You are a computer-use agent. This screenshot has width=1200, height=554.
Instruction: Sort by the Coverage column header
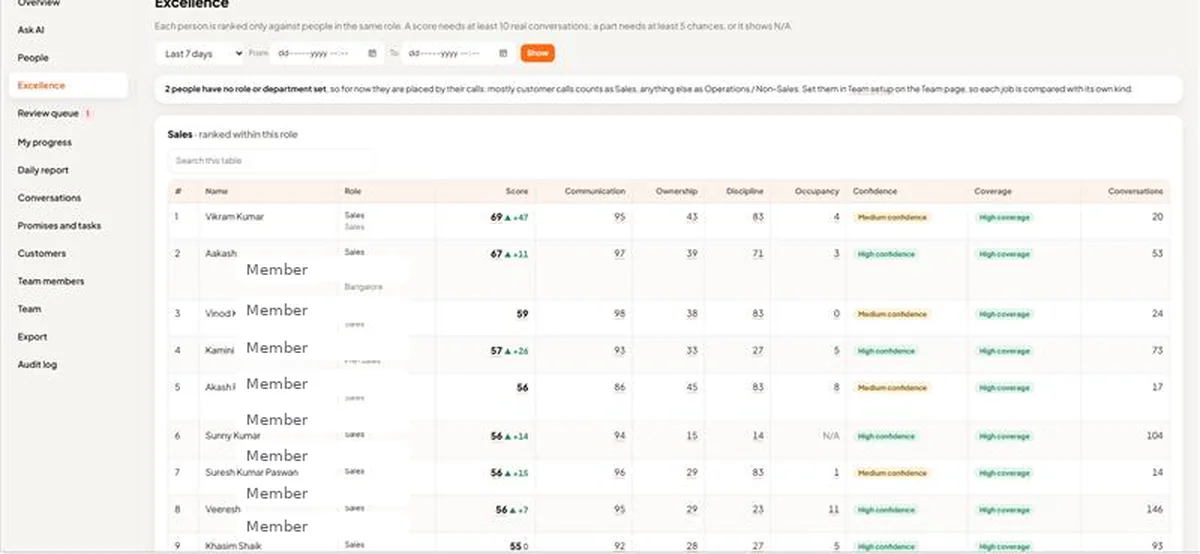tap(993, 191)
